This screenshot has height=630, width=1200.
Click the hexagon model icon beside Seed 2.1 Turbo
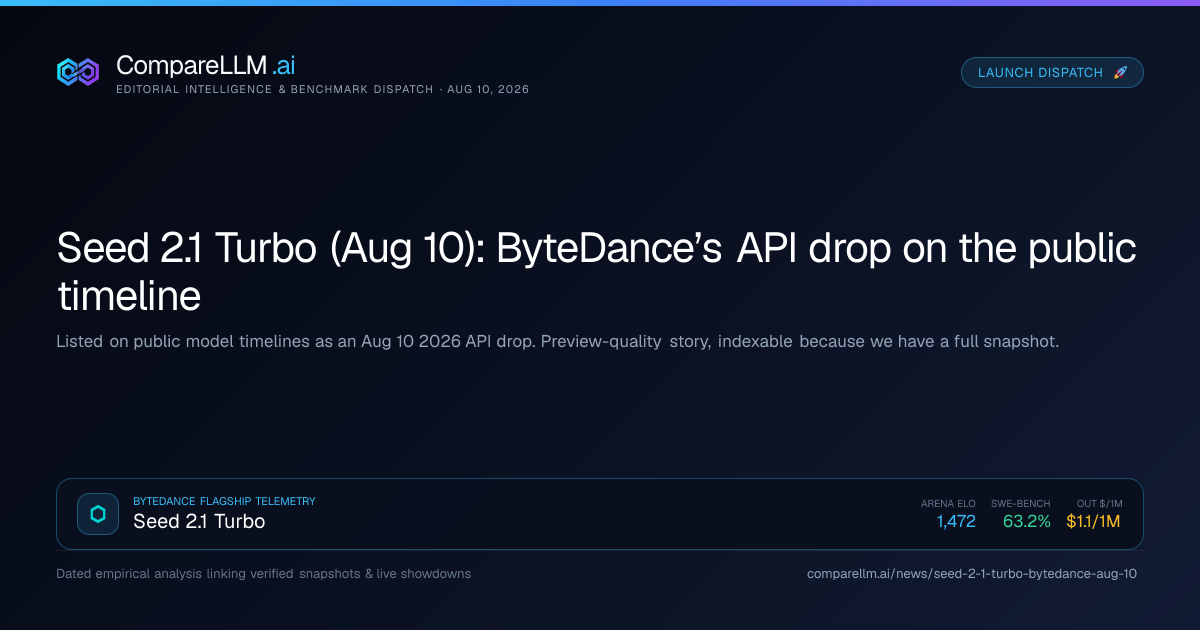(98, 514)
